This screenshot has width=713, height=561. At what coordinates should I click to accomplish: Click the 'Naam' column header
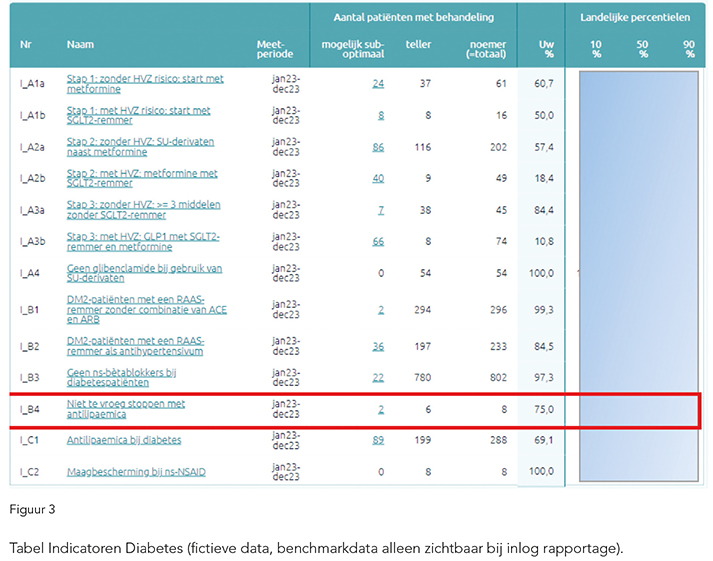tap(80, 45)
